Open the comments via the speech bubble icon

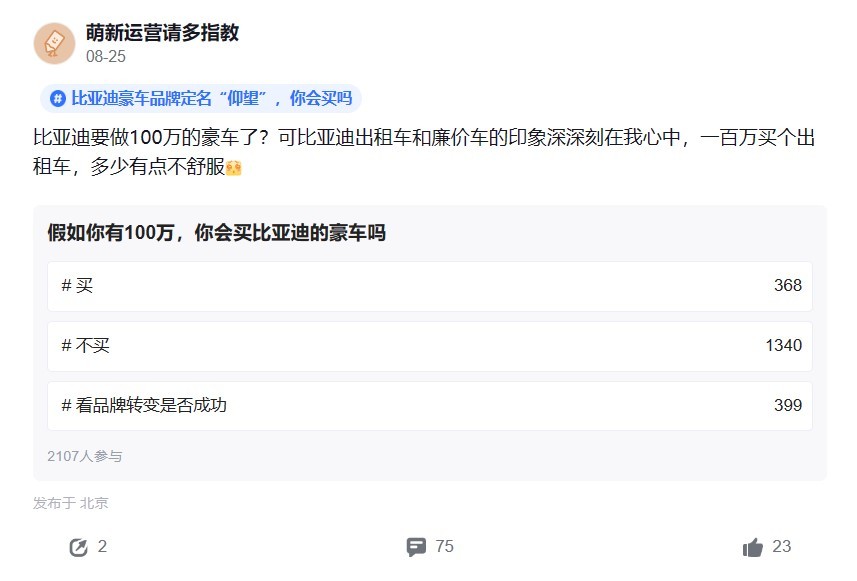(416, 547)
